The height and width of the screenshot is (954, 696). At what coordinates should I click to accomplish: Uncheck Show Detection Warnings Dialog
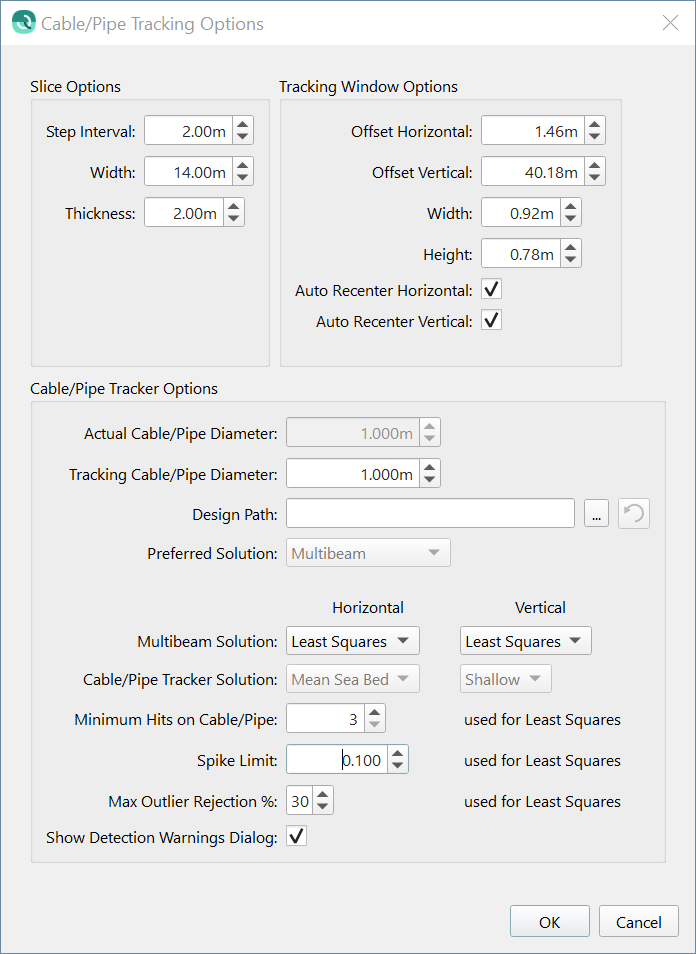[297, 837]
